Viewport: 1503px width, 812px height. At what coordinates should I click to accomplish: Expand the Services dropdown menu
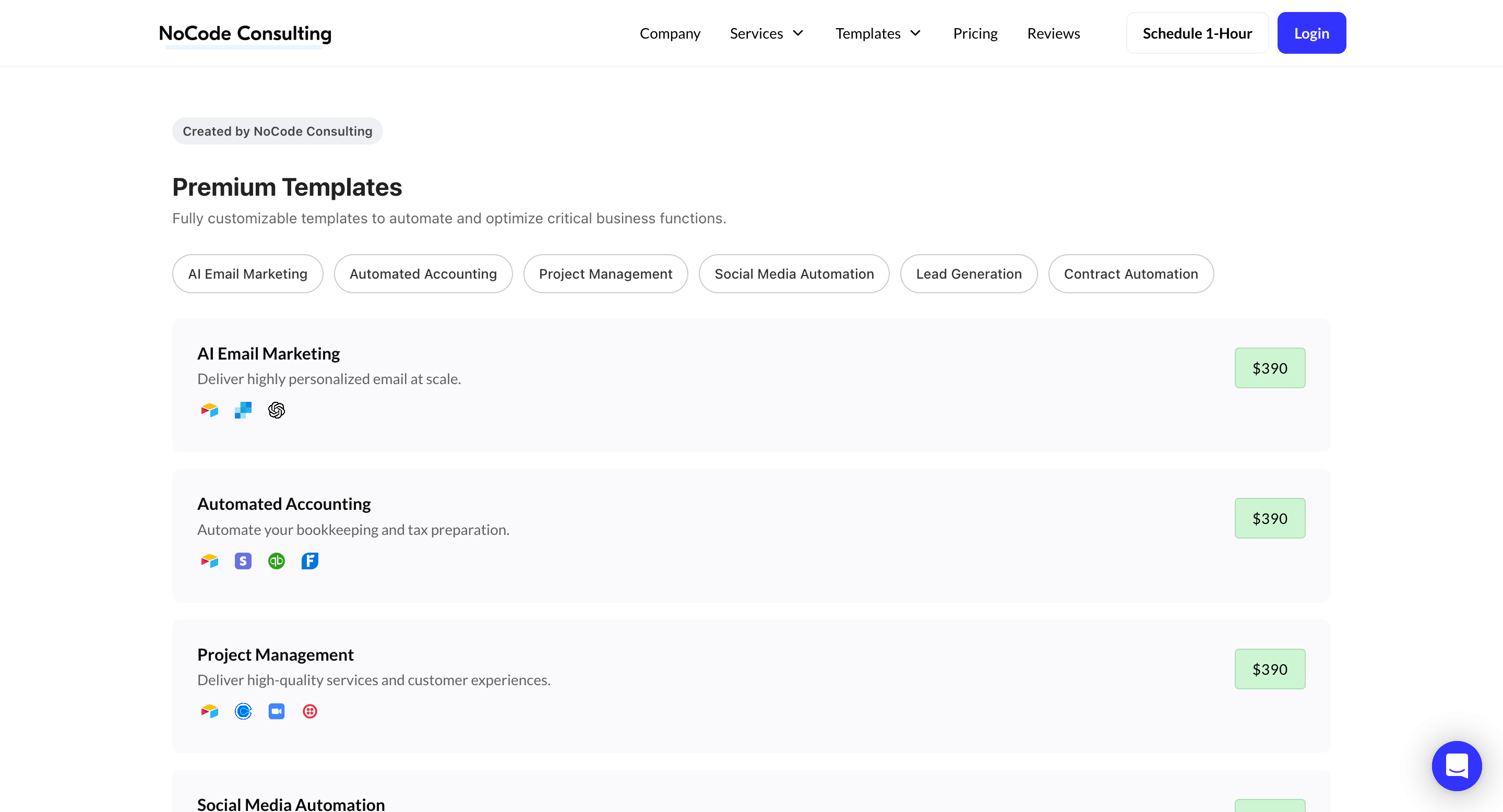(x=767, y=33)
